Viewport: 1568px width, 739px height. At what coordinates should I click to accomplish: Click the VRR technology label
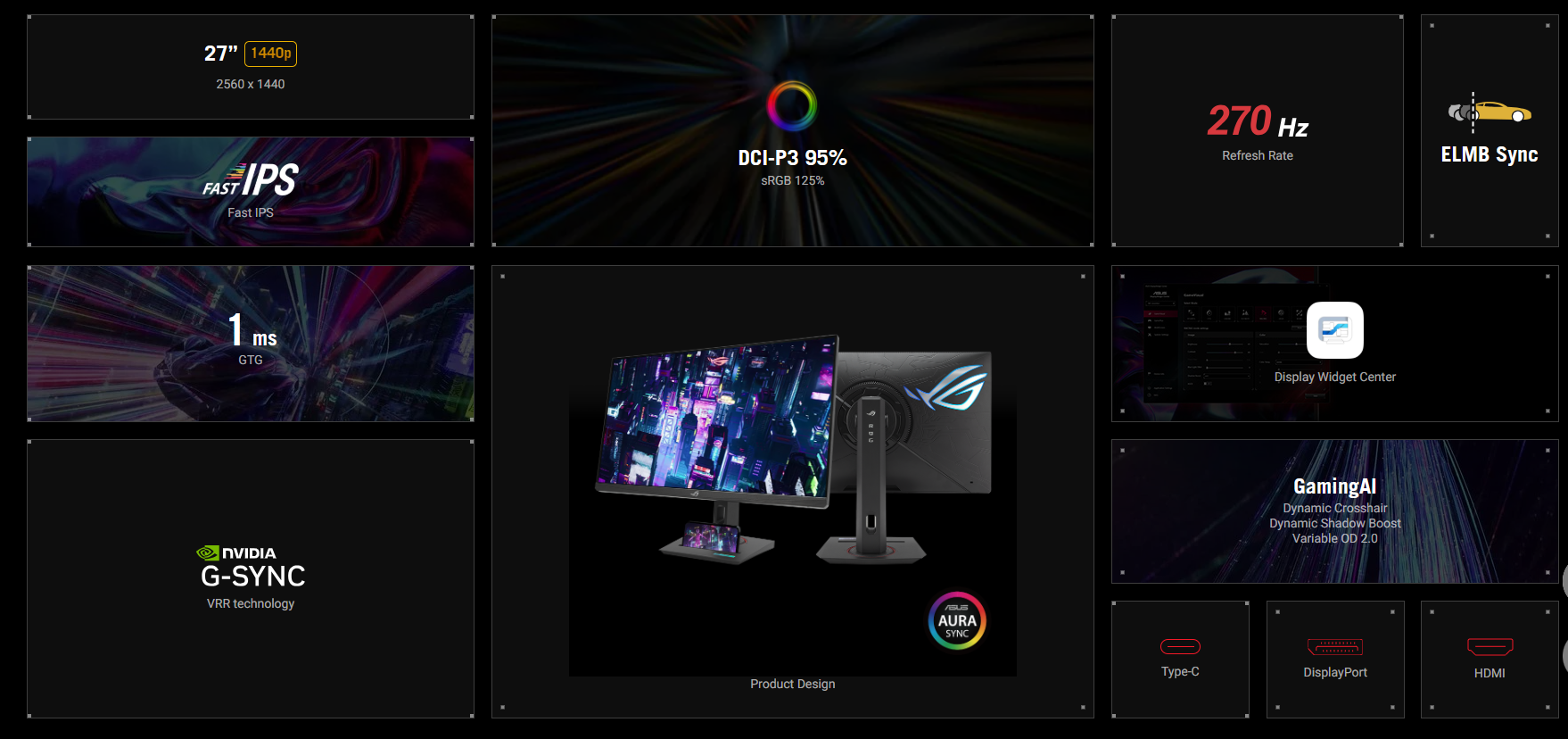[x=251, y=603]
